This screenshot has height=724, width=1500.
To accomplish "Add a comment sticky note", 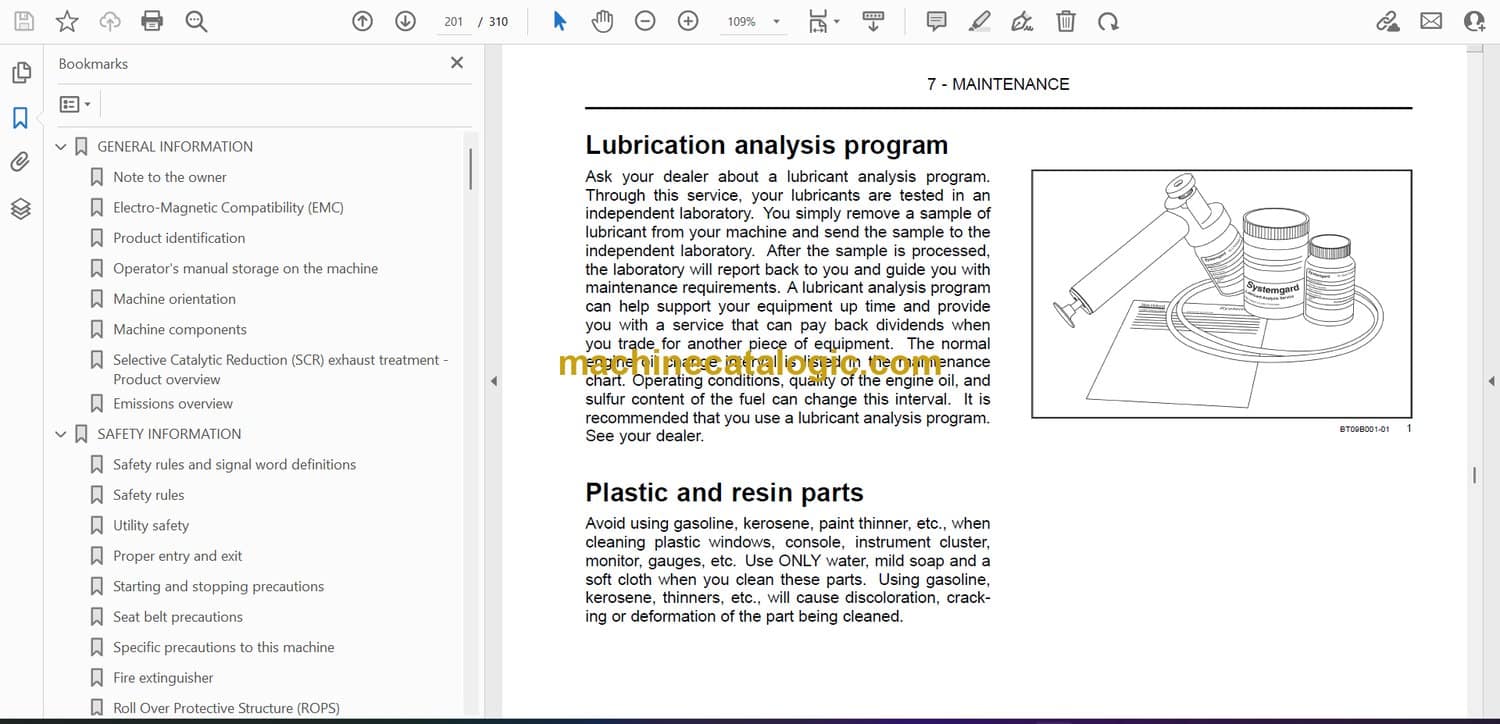I will click(x=936, y=21).
